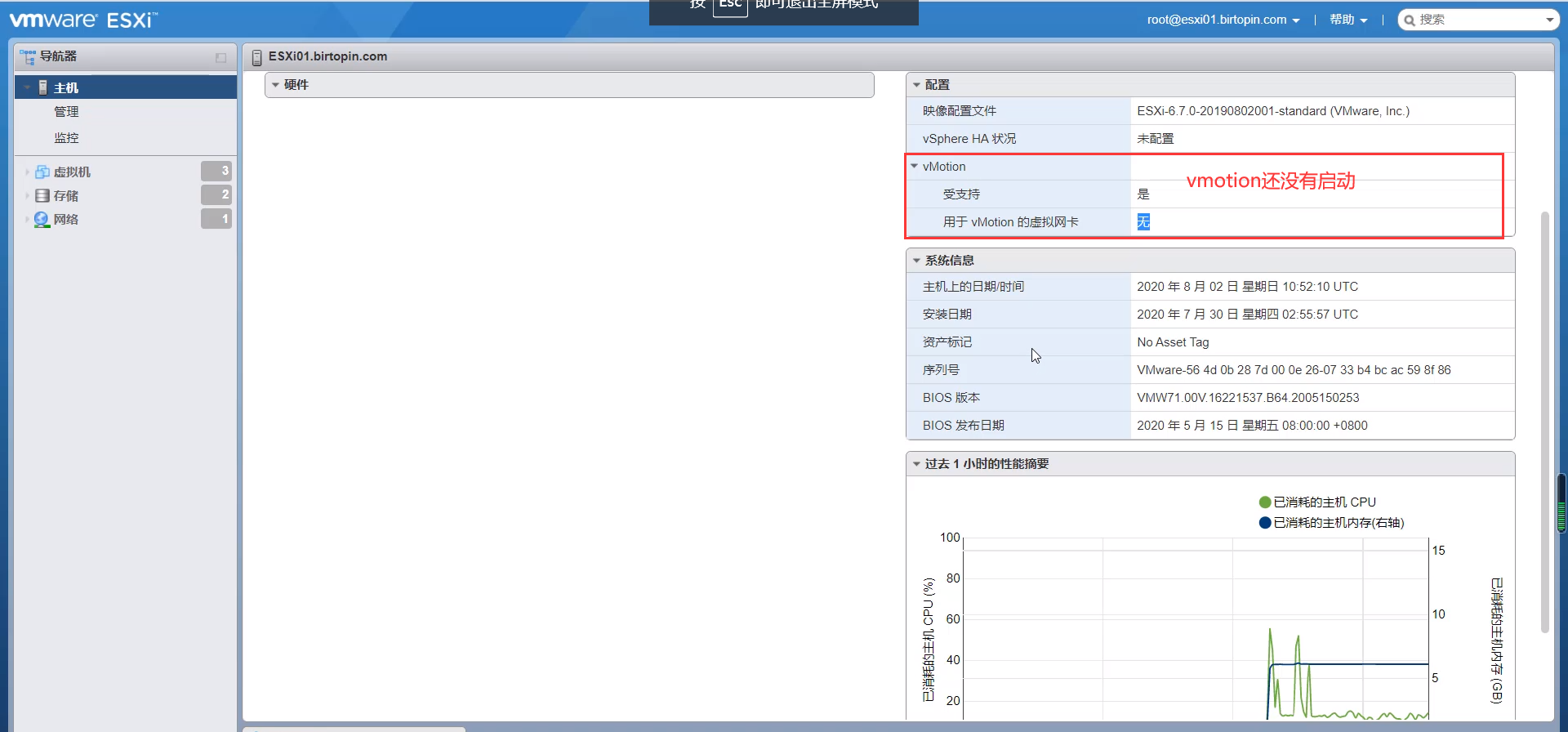The height and width of the screenshot is (732, 1568).
Task: Click the 受支持 value 是
Action: click(1143, 194)
